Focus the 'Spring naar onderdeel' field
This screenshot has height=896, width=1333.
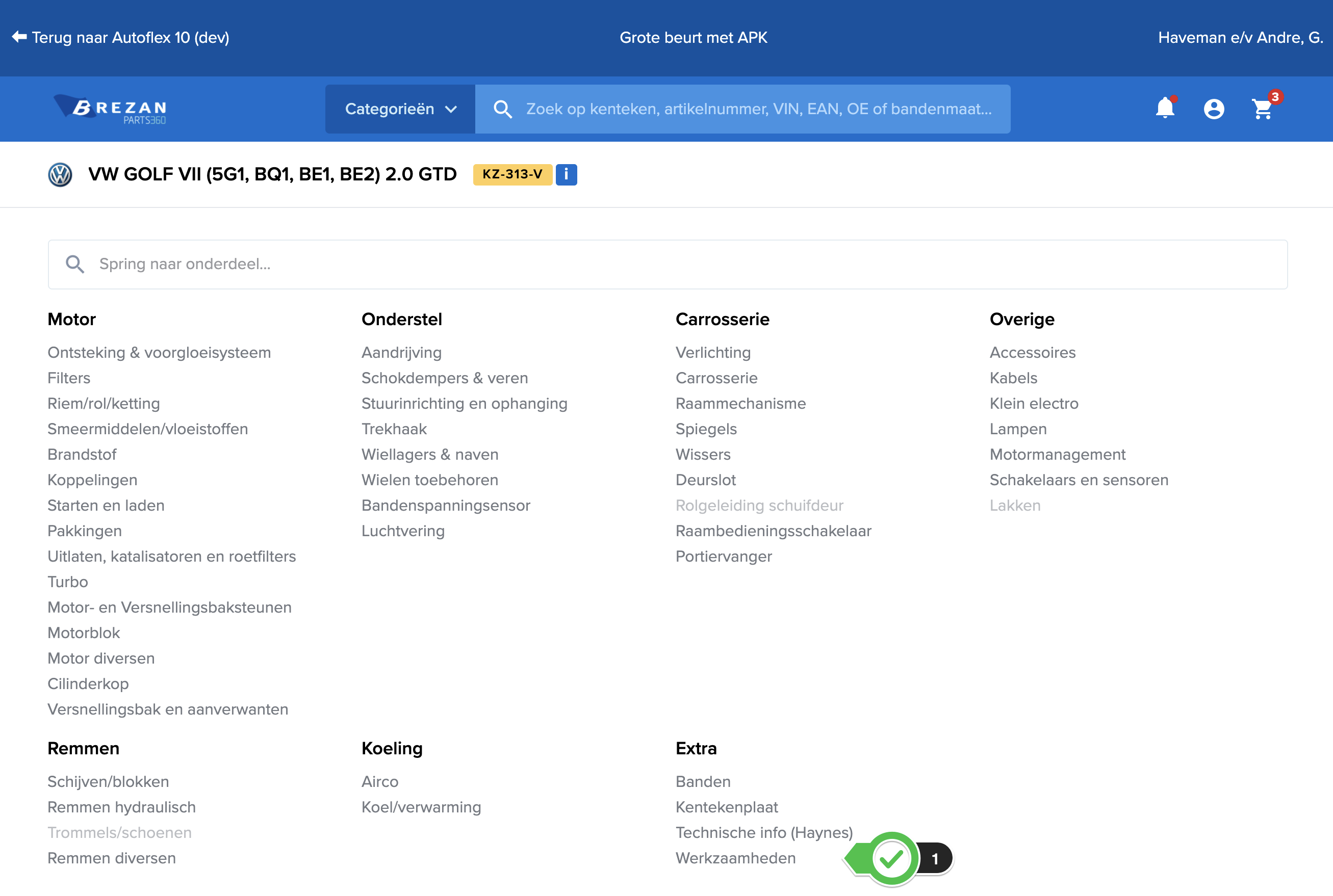(x=668, y=264)
